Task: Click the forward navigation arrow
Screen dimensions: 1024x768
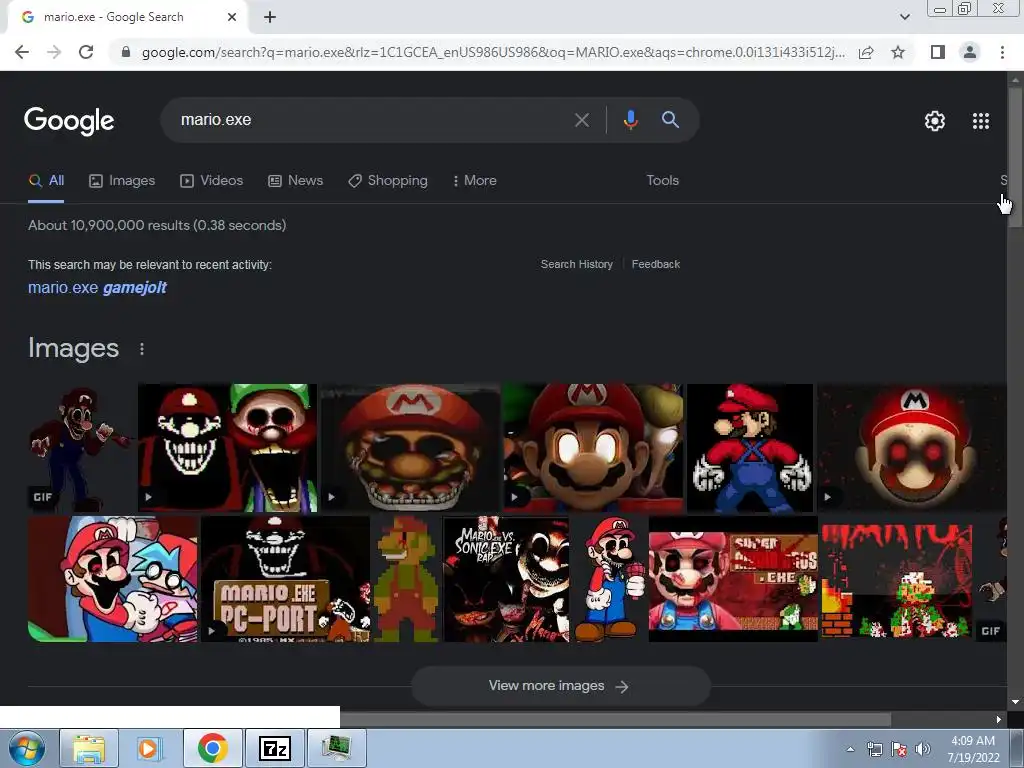Action: [54, 52]
